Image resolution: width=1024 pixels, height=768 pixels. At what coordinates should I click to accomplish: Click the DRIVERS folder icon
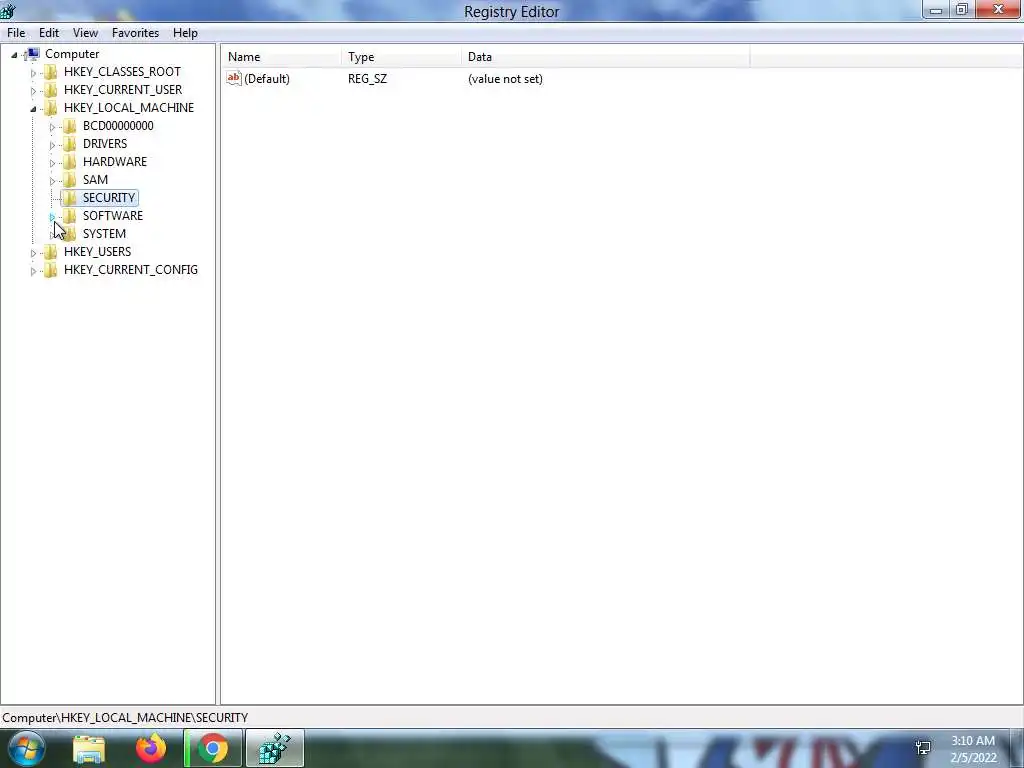pyautogui.click(x=70, y=144)
